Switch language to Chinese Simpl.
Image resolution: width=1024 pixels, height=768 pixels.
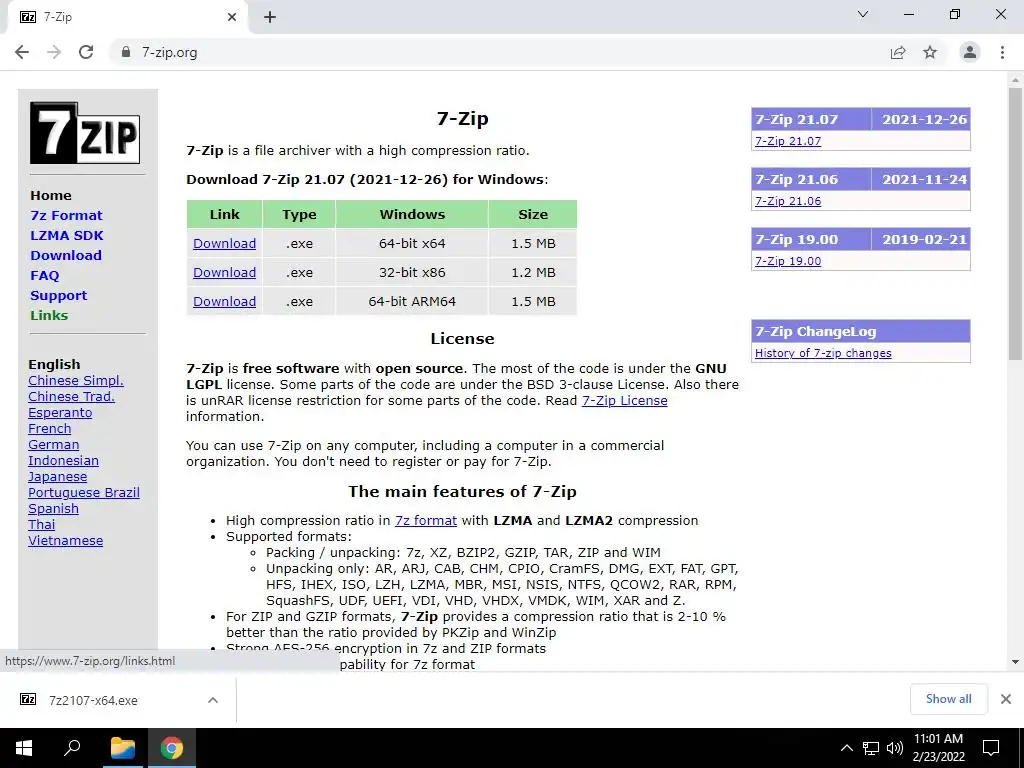click(76, 381)
